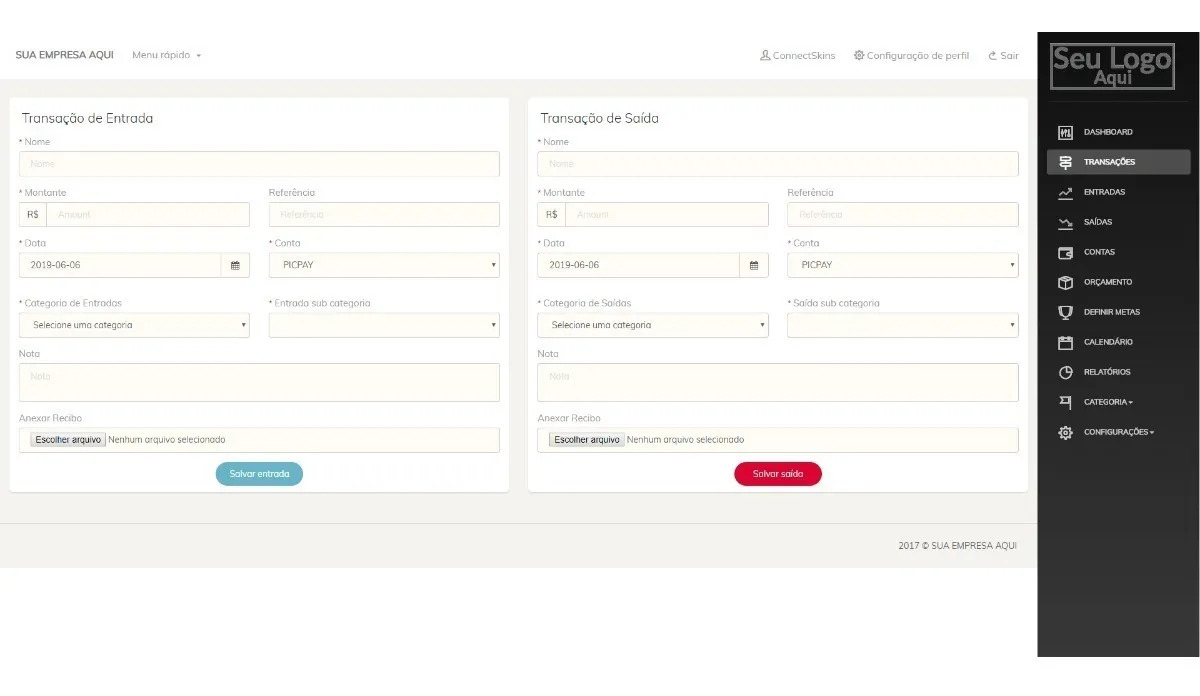Click the red Salvar saída button

coord(778,474)
